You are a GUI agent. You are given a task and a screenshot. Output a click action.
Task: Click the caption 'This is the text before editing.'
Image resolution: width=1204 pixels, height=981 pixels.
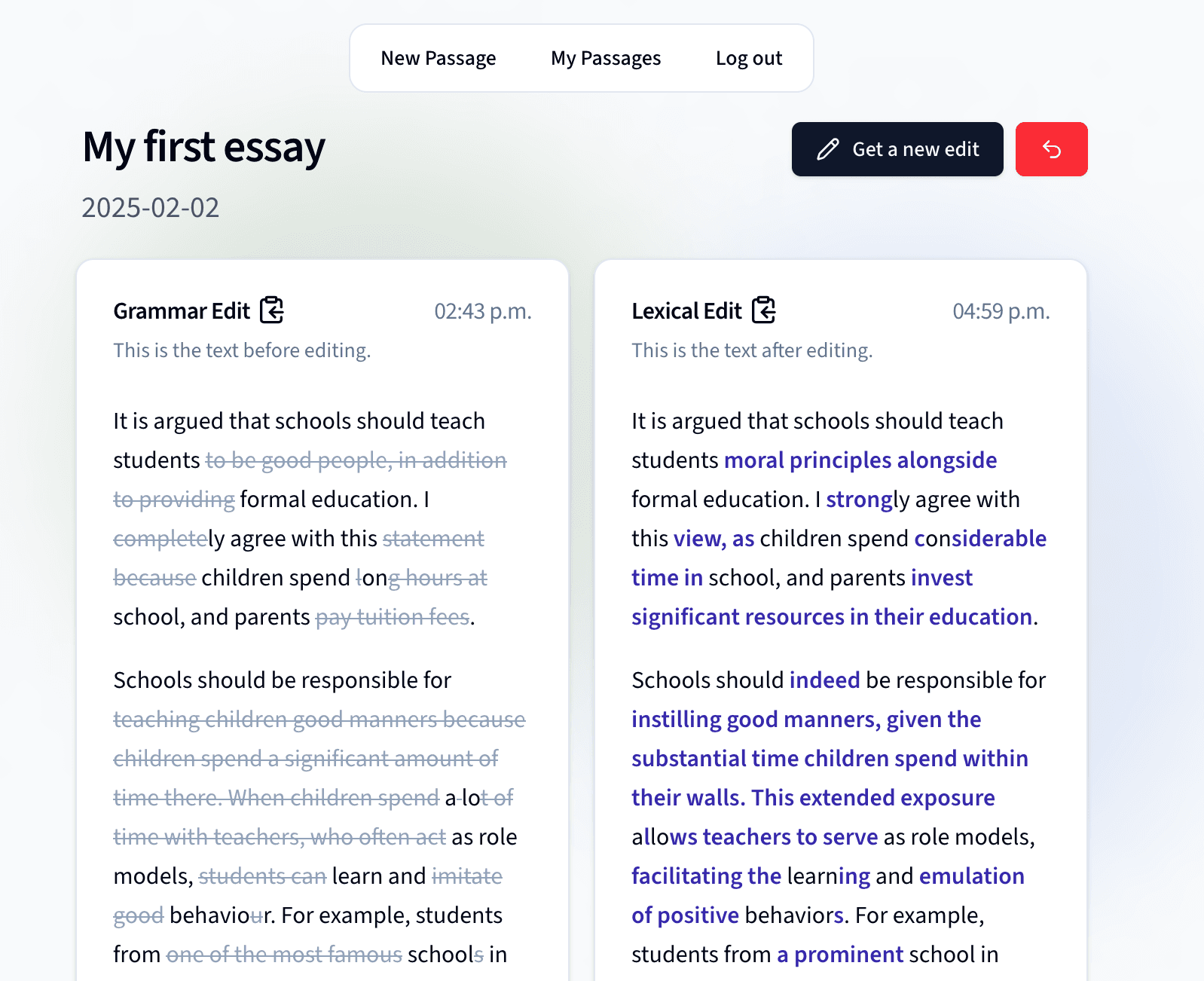241,350
